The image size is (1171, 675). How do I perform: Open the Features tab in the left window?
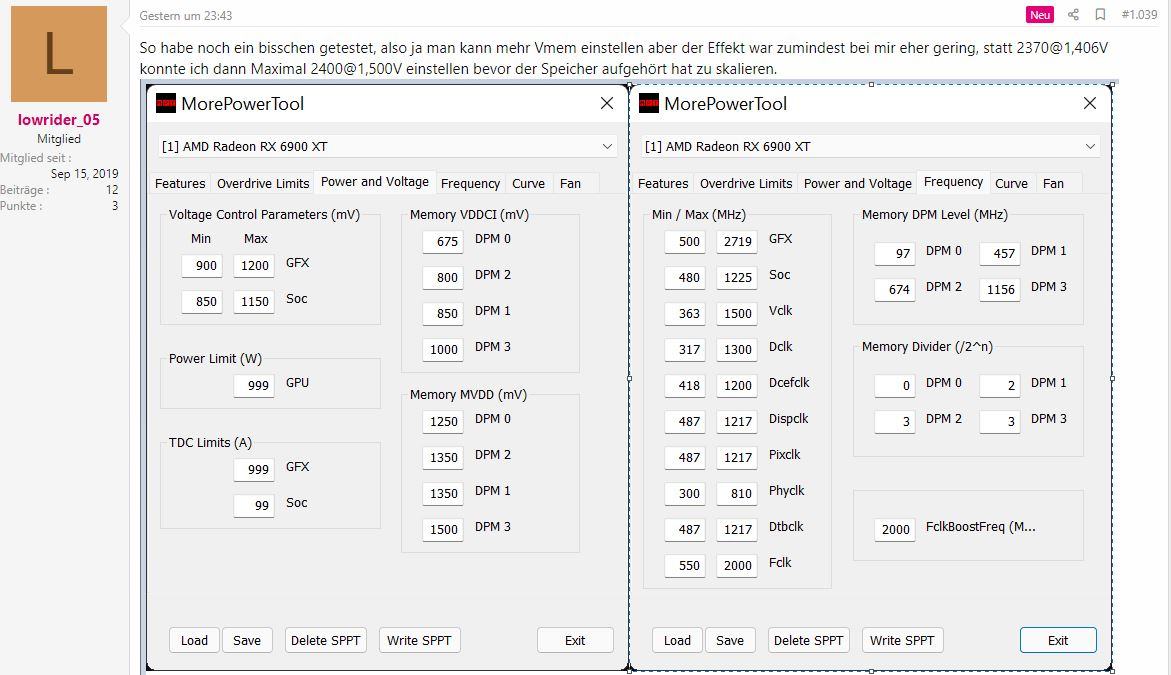pos(180,184)
